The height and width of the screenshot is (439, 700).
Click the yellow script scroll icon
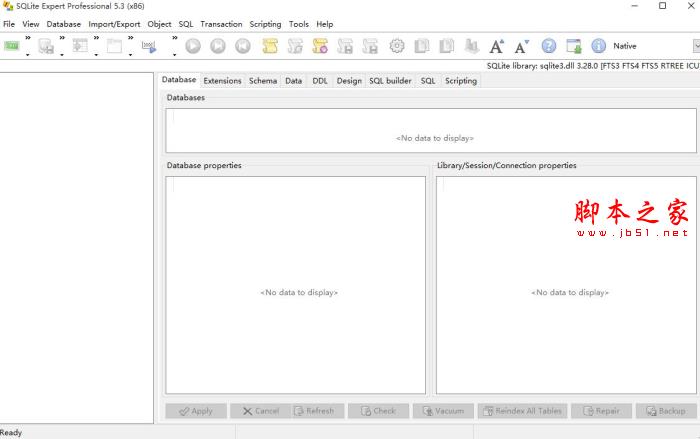pyautogui.click(x=270, y=46)
